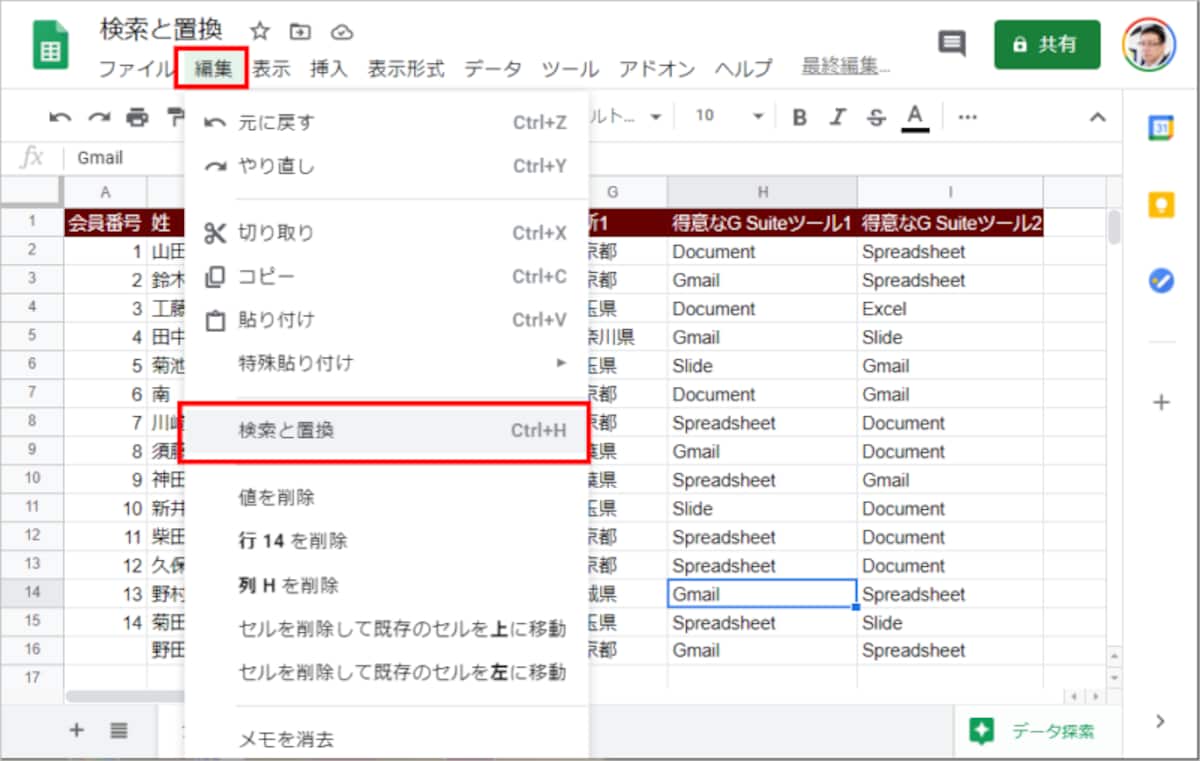Open the ヘルプ menu

click(x=744, y=69)
